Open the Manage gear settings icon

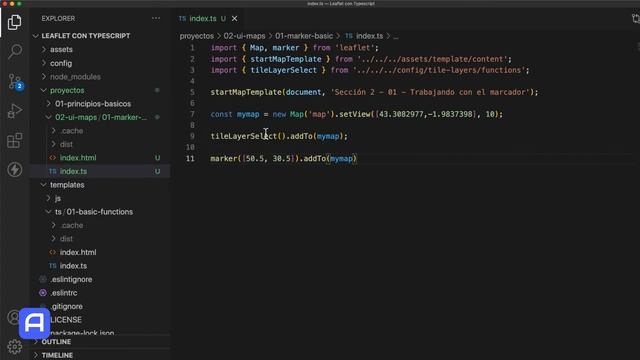point(15,347)
